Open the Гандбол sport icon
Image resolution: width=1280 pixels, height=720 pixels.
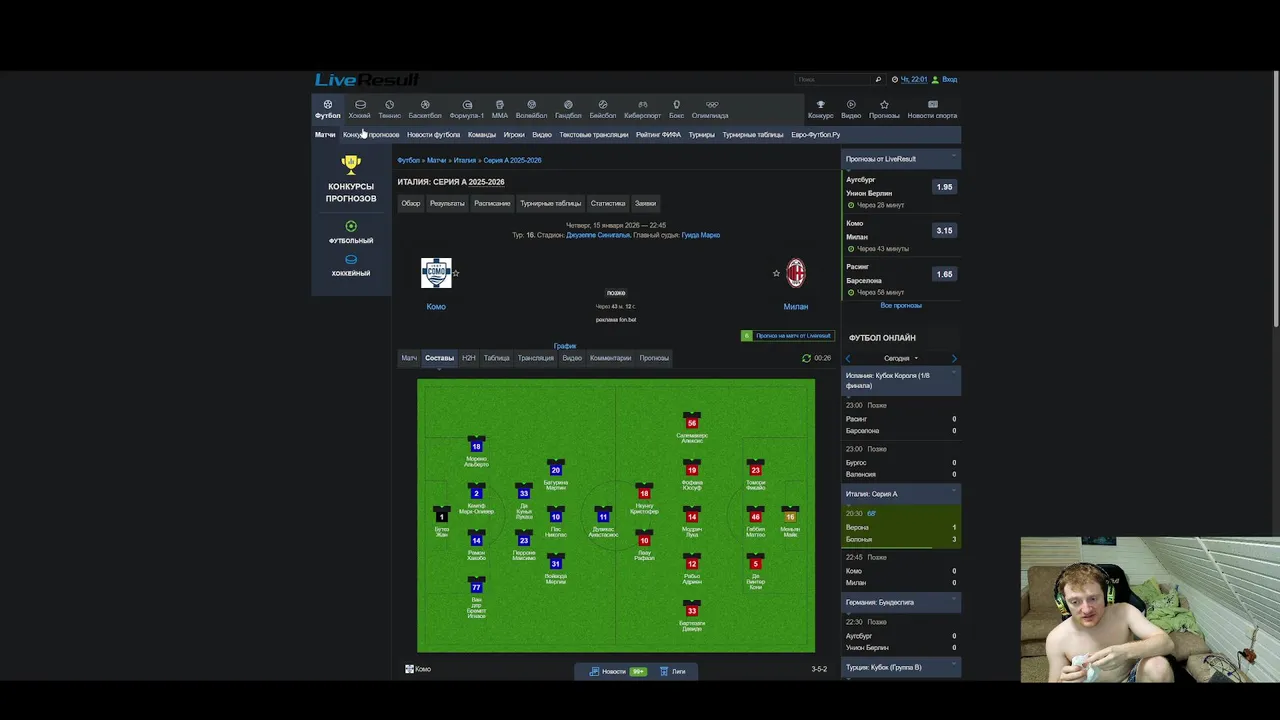(568, 109)
